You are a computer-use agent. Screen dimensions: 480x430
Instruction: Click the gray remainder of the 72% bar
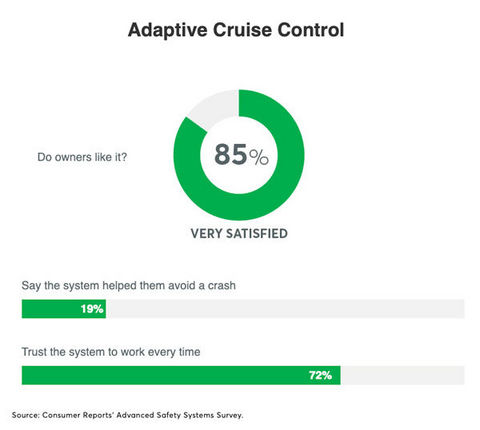pyautogui.click(x=402, y=375)
